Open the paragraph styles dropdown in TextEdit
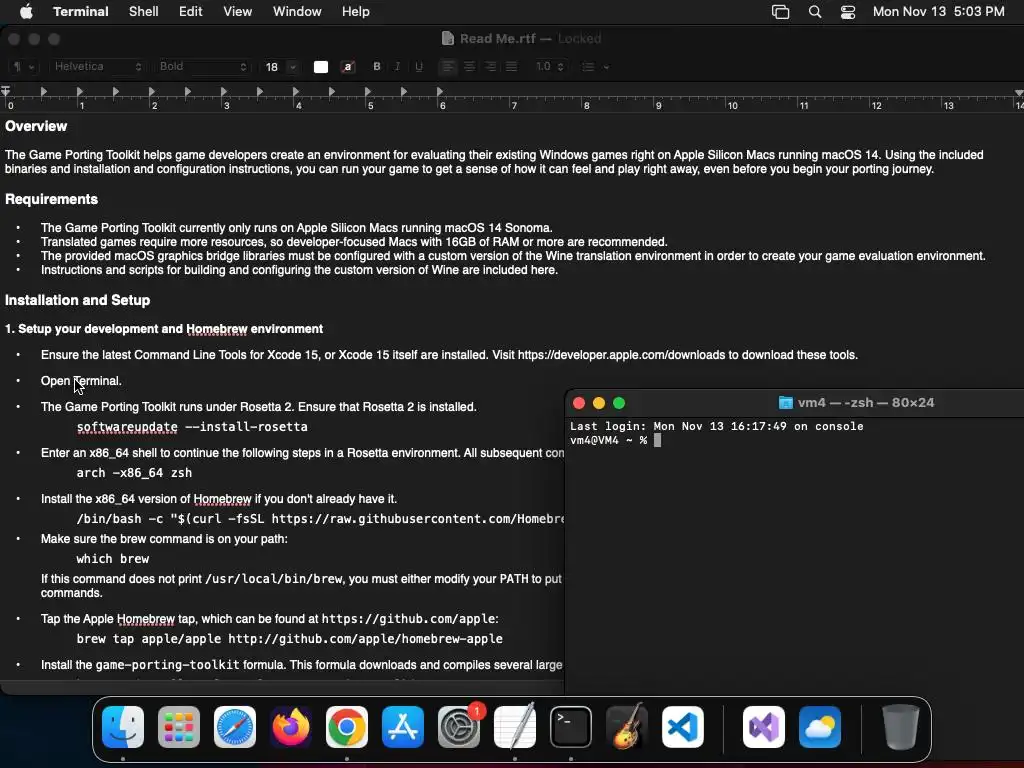This screenshot has height=768, width=1024. coord(24,67)
